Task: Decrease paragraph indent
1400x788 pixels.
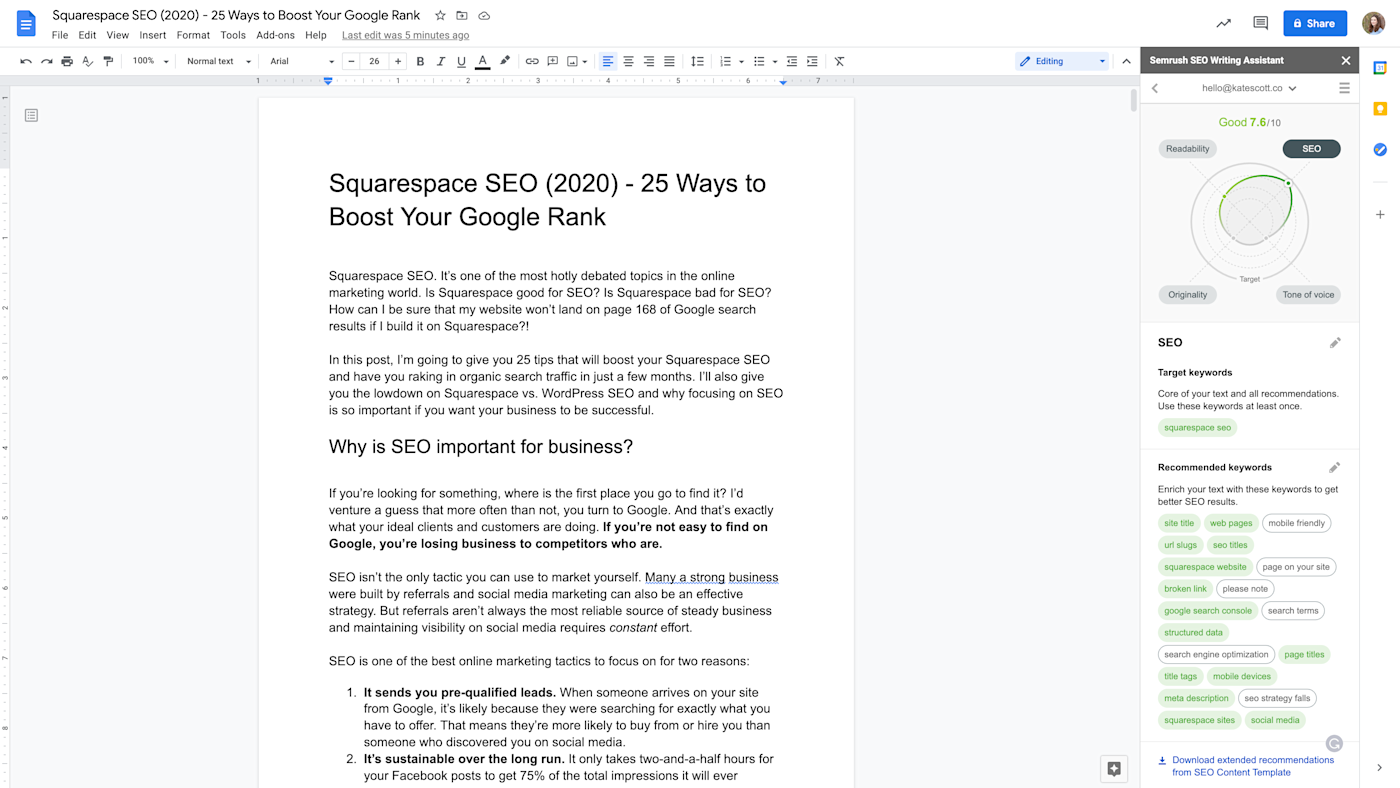Action: pyautogui.click(x=792, y=61)
